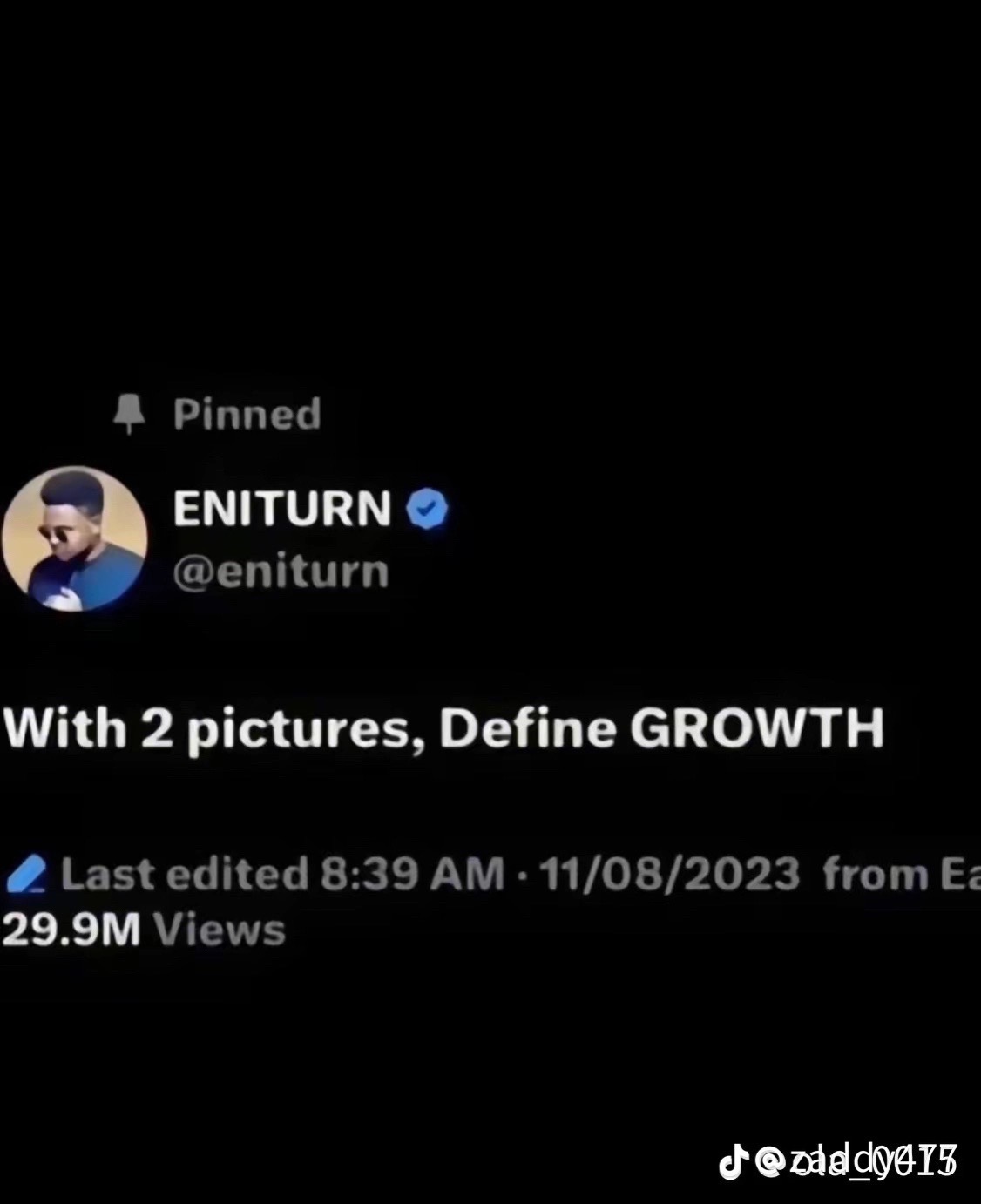The width and height of the screenshot is (981, 1204).
Task: Click the blue edit pencil icon
Action: 25,874
